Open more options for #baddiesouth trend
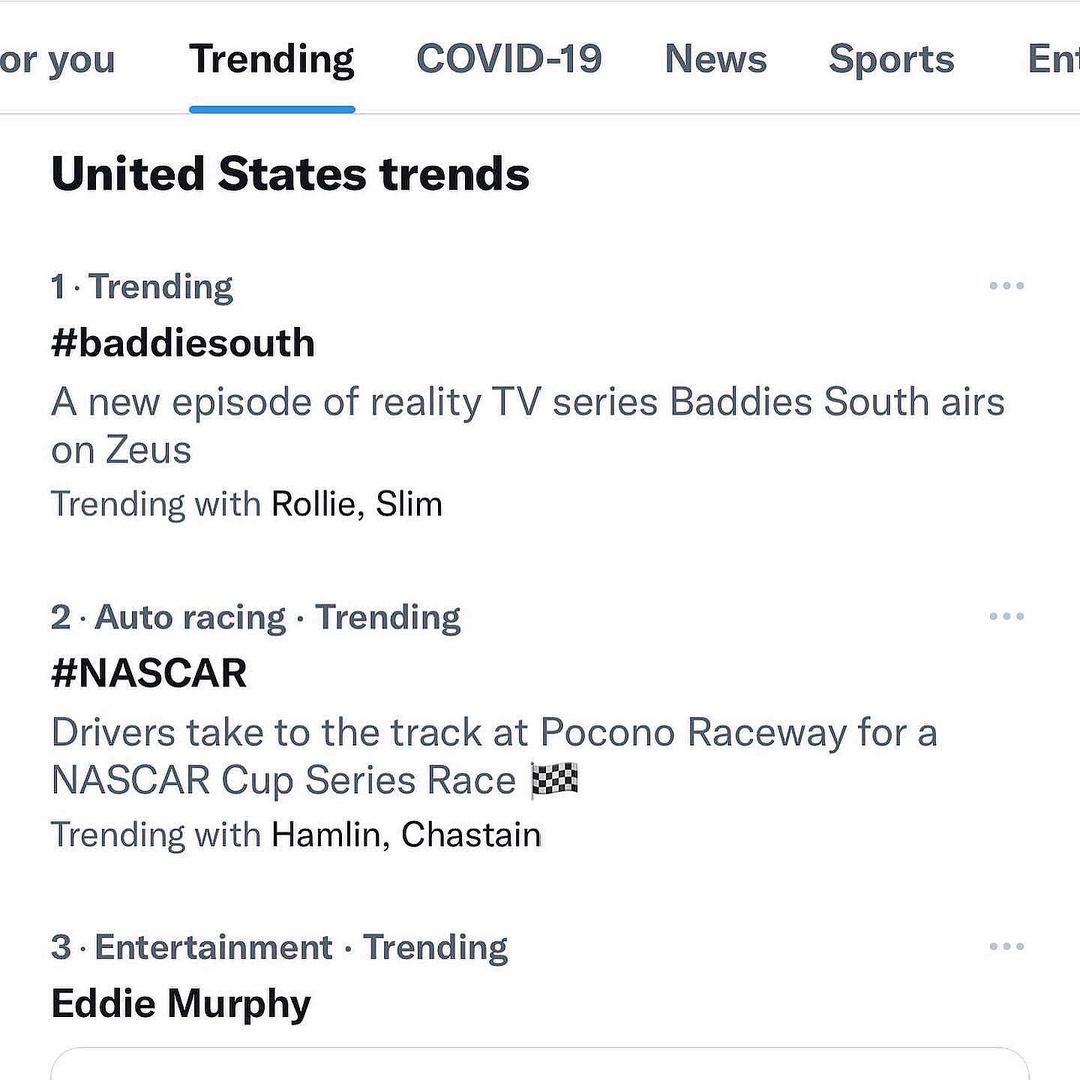 [1006, 286]
